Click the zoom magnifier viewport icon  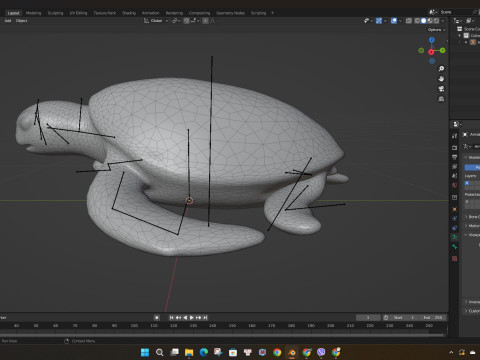pos(441,69)
